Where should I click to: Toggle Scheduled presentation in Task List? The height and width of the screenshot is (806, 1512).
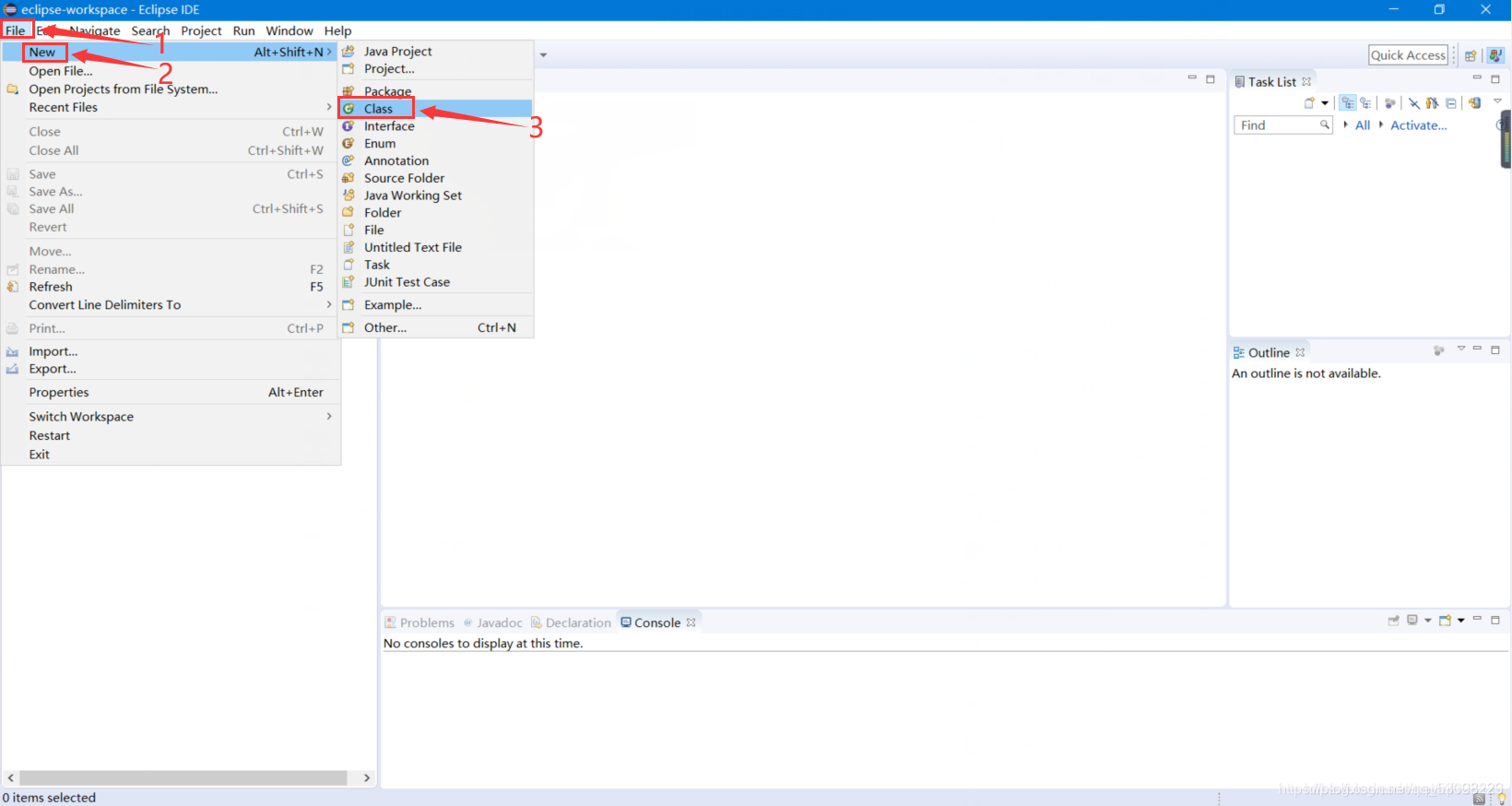1365,103
